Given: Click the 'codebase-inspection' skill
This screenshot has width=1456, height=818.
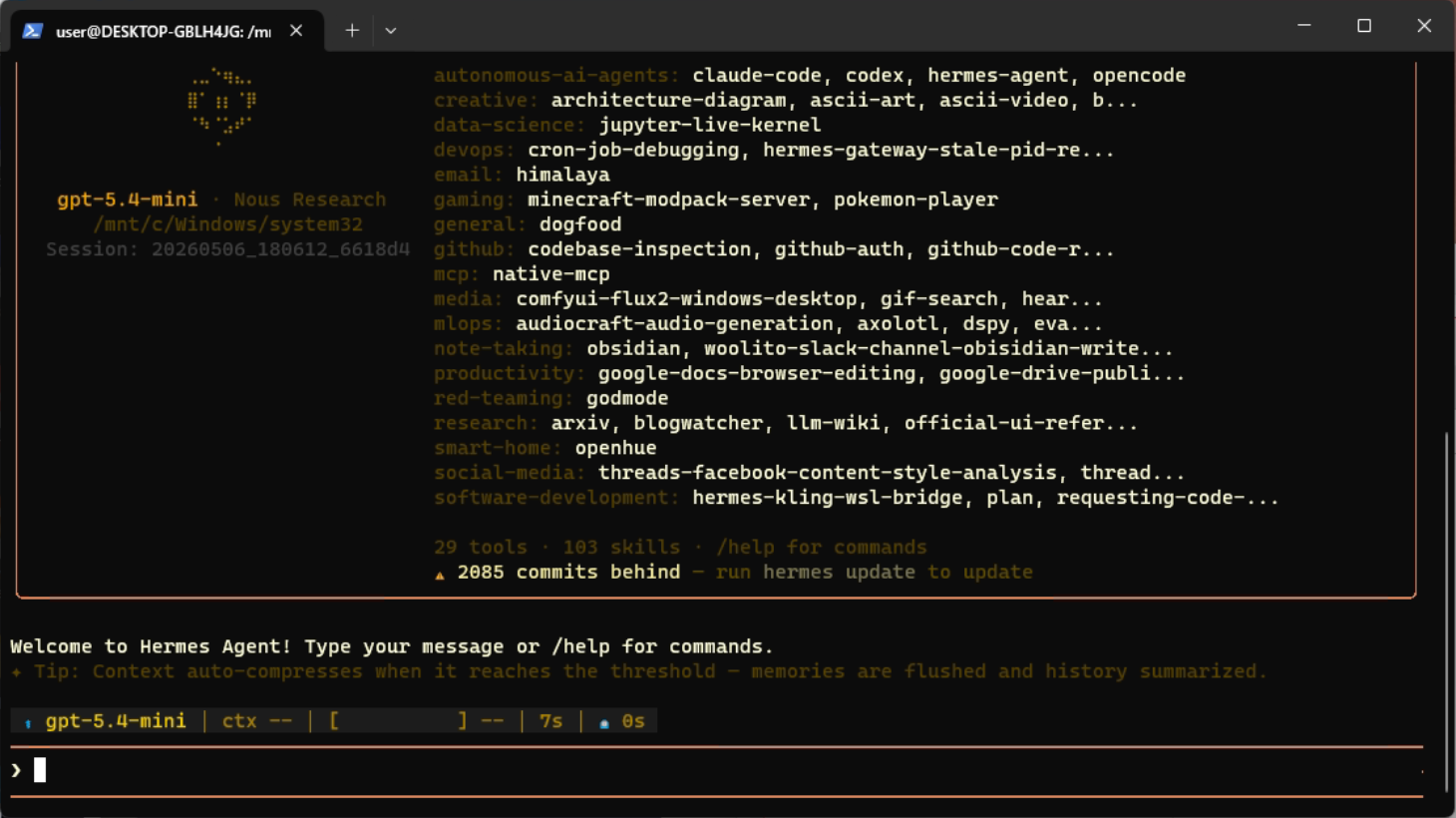Looking at the screenshot, I should tap(639, 249).
